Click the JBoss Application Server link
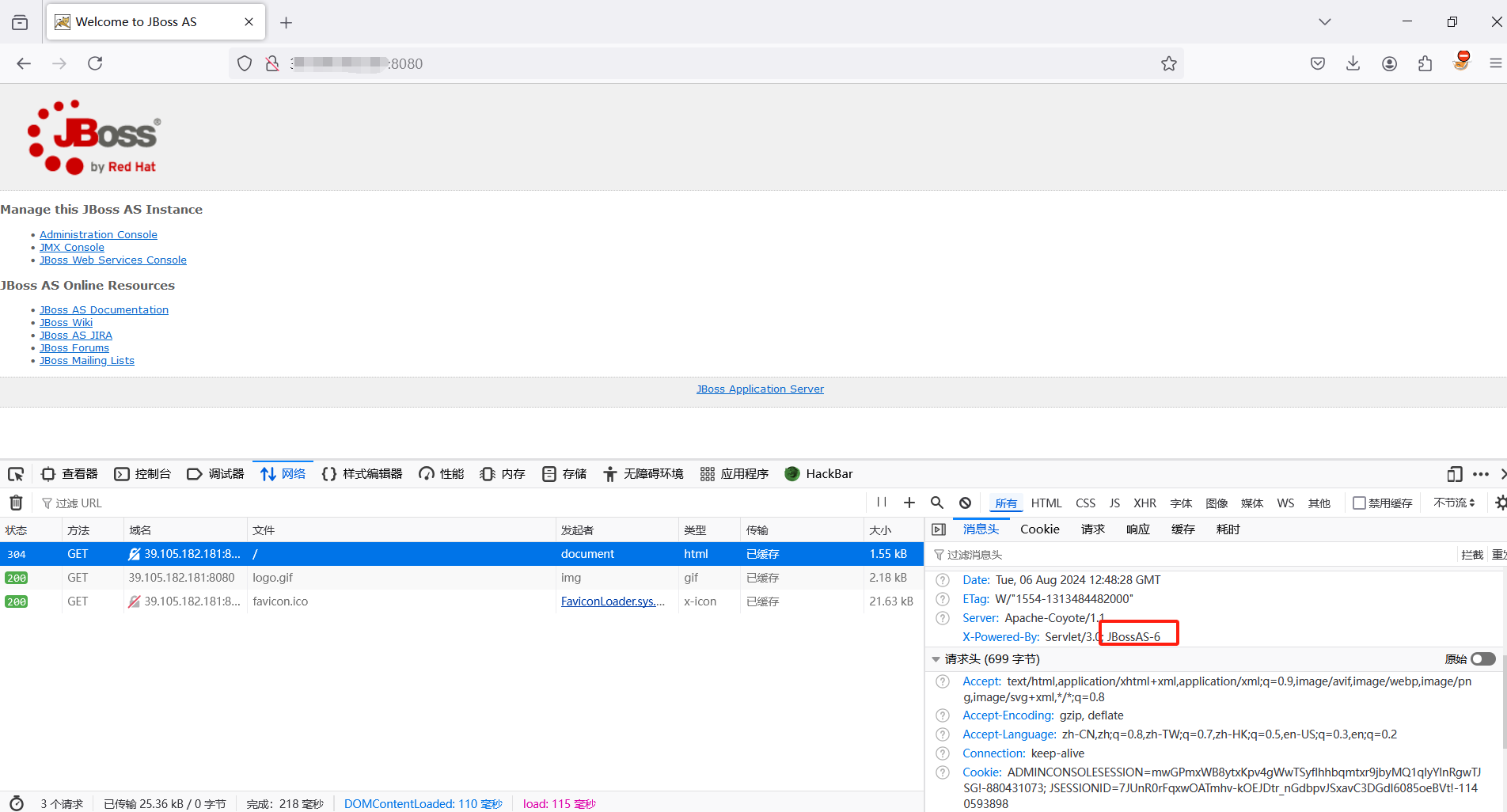Image resolution: width=1507 pixels, height=812 pixels. point(760,389)
